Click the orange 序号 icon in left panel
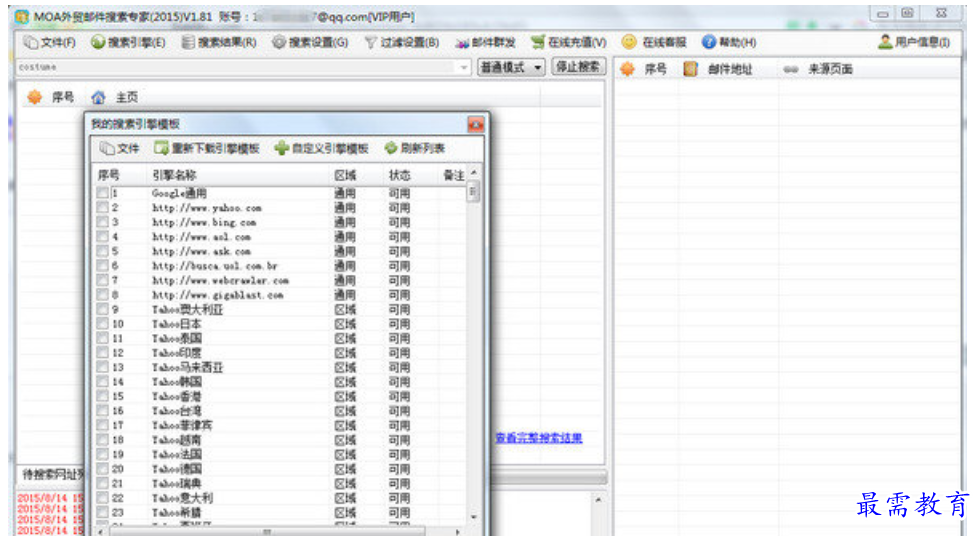 click(34, 97)
